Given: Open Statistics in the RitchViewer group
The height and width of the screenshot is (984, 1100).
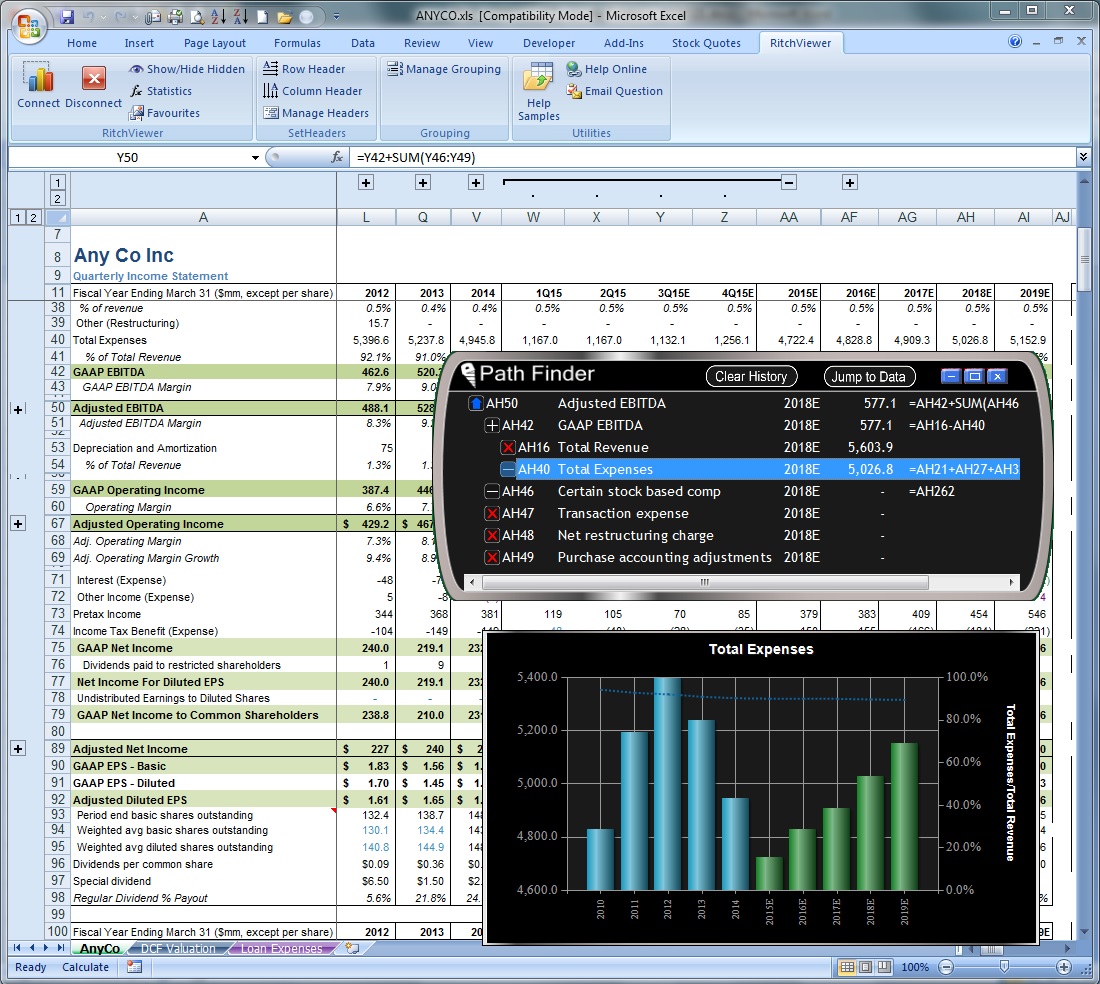Looking at the screenshot, I should pos(161,90).
